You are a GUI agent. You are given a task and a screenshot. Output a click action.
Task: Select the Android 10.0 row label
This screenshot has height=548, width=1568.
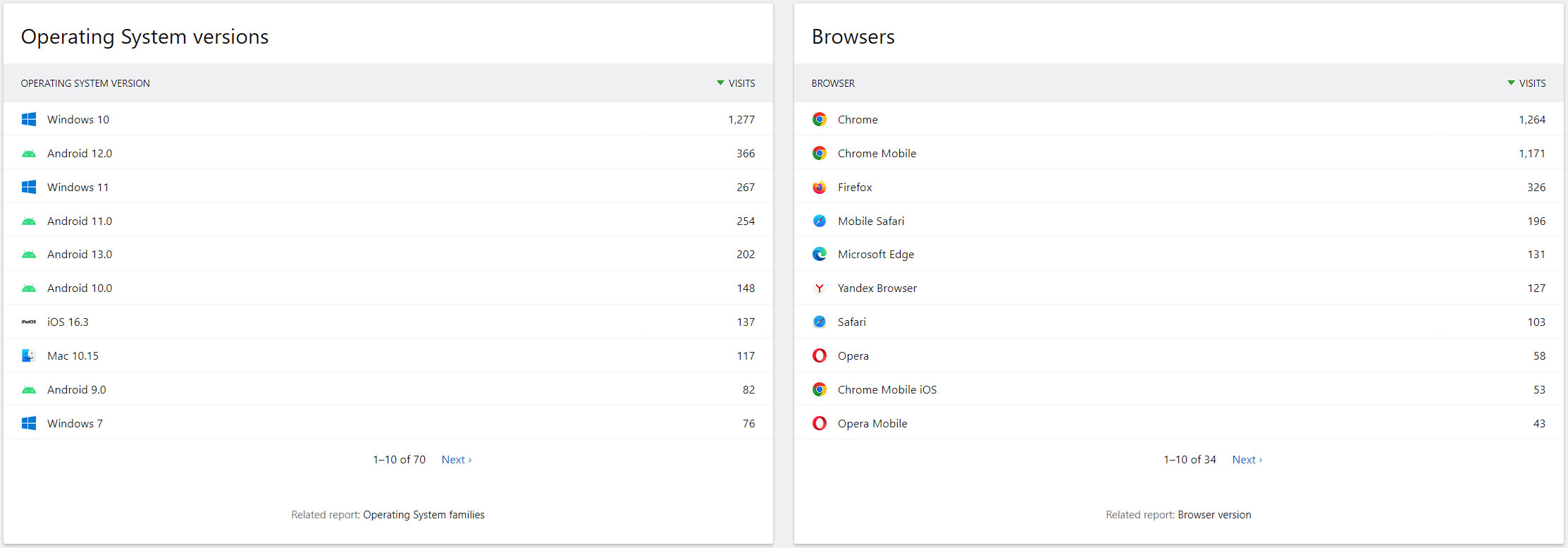click(x=80, y=288)
